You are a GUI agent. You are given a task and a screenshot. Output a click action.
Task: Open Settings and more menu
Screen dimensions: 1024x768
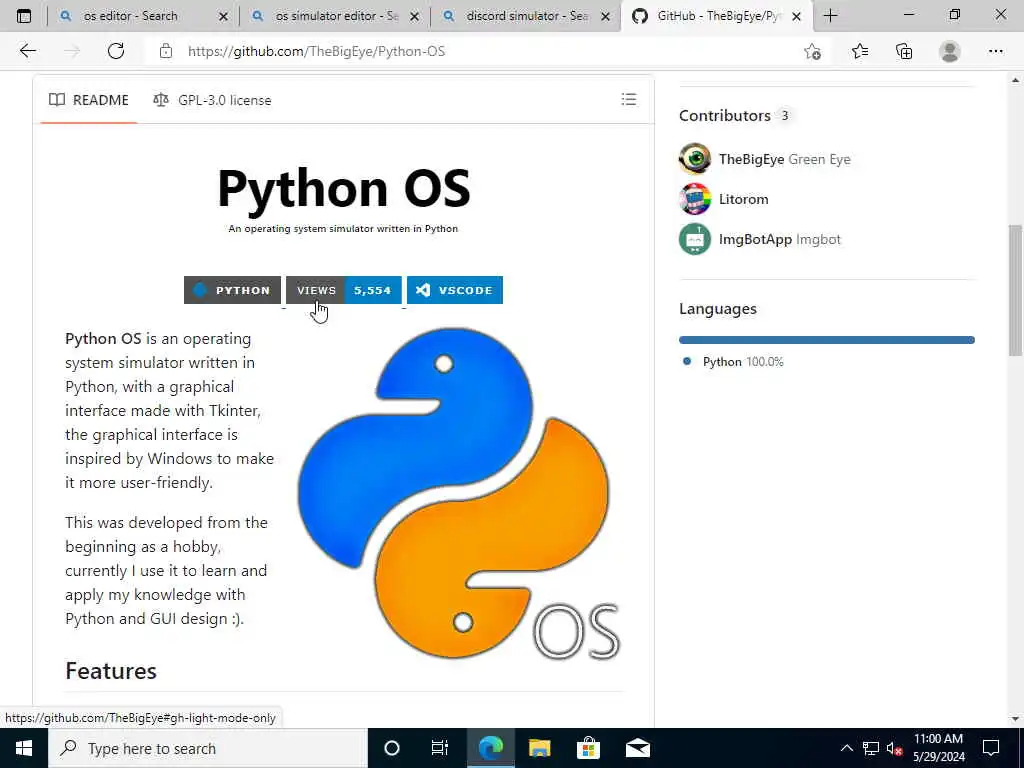point(996,51)
